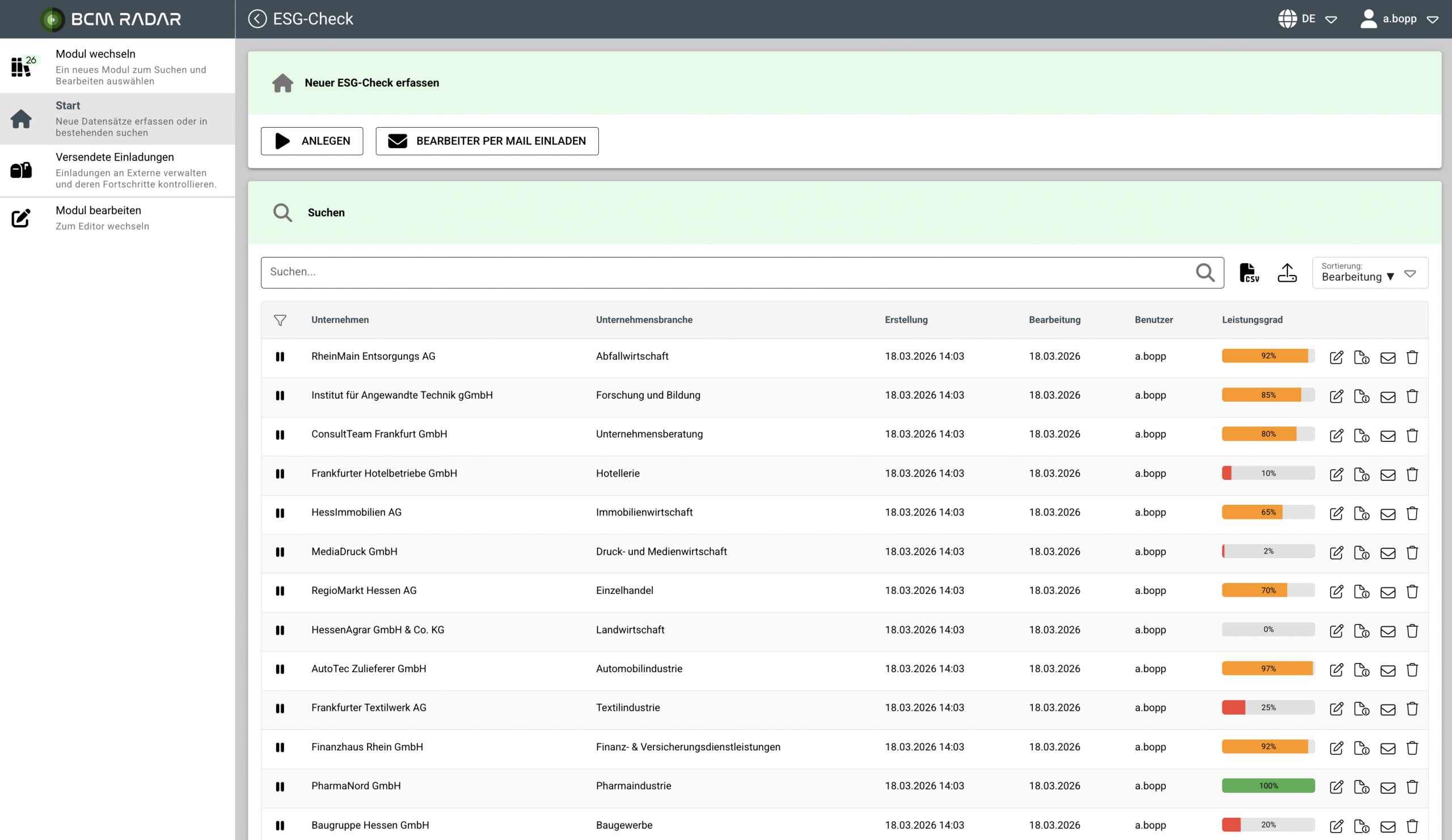Select Modul bearbeiten in the sidebar
Image resolution: width=1452 pixels, height=840 pixels.
click(98, 217)
